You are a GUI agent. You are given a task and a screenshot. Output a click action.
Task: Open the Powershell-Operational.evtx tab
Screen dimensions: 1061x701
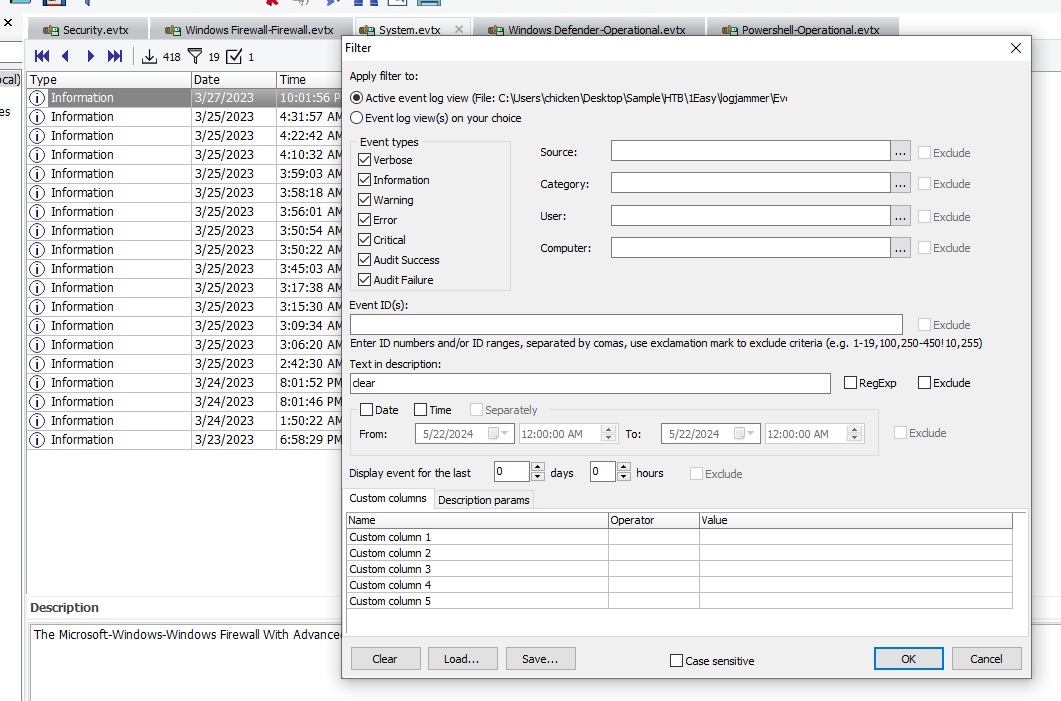tap(802, 30)
